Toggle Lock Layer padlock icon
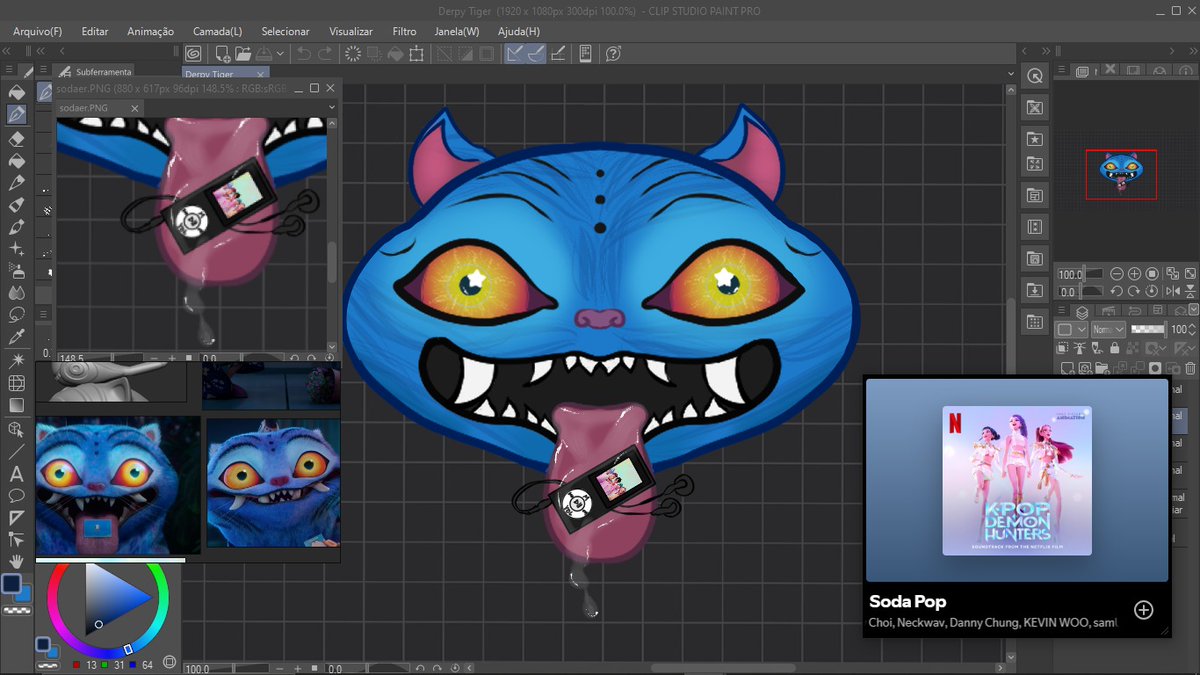Screen dimensions: 1200x675 coord(1114,349)
